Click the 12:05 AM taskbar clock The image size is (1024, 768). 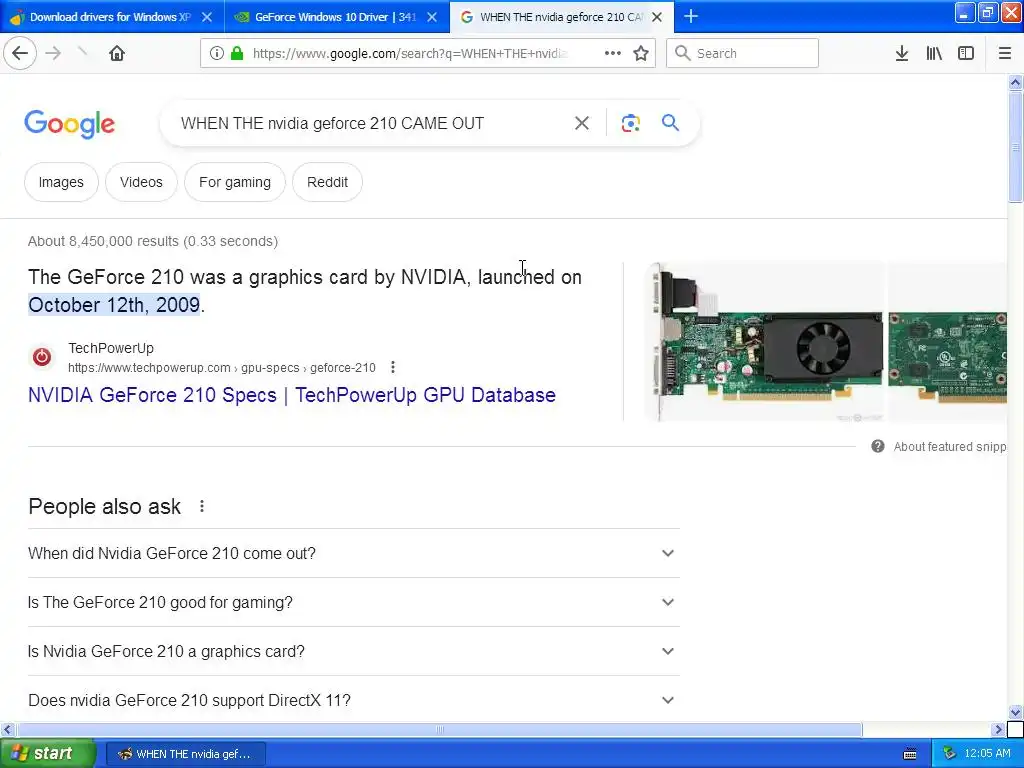pyautogui.click(x=987, y=754)
